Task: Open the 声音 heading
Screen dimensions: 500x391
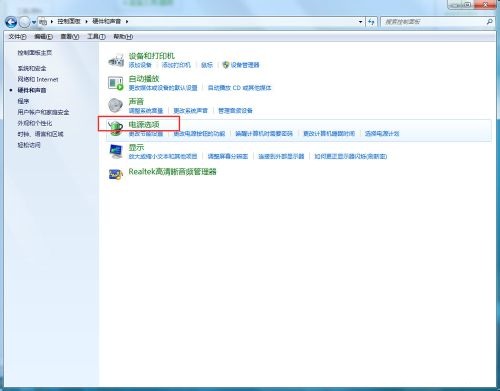Action: [136, 101]
